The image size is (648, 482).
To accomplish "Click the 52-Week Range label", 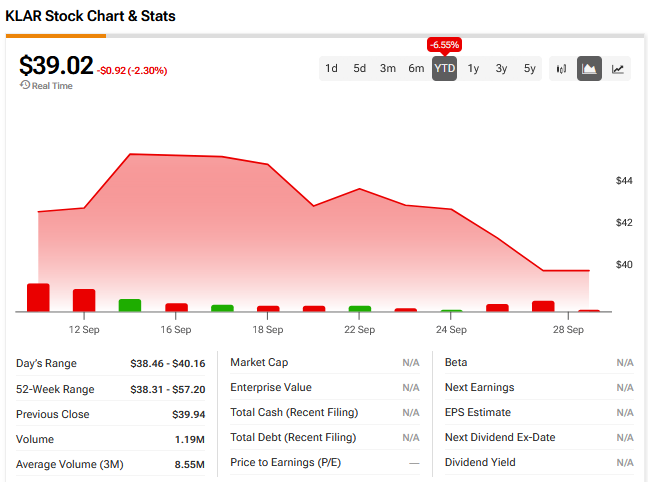I will [55, 389].
